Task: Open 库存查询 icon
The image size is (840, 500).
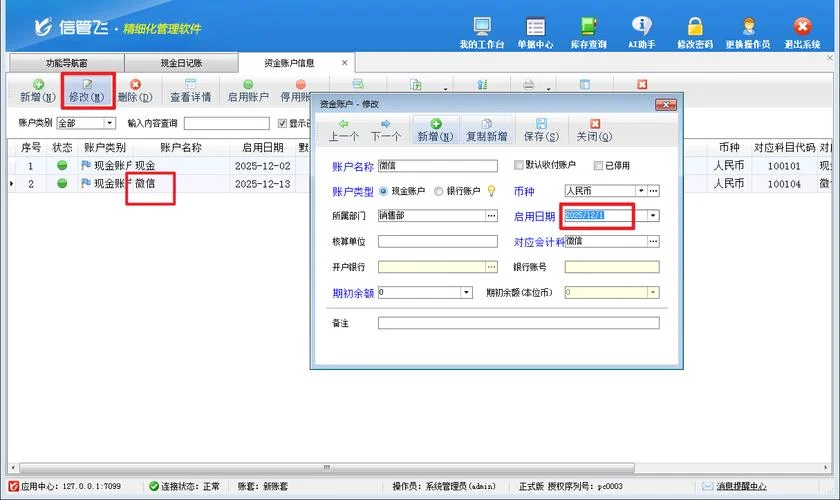Action: click(588, 33)
